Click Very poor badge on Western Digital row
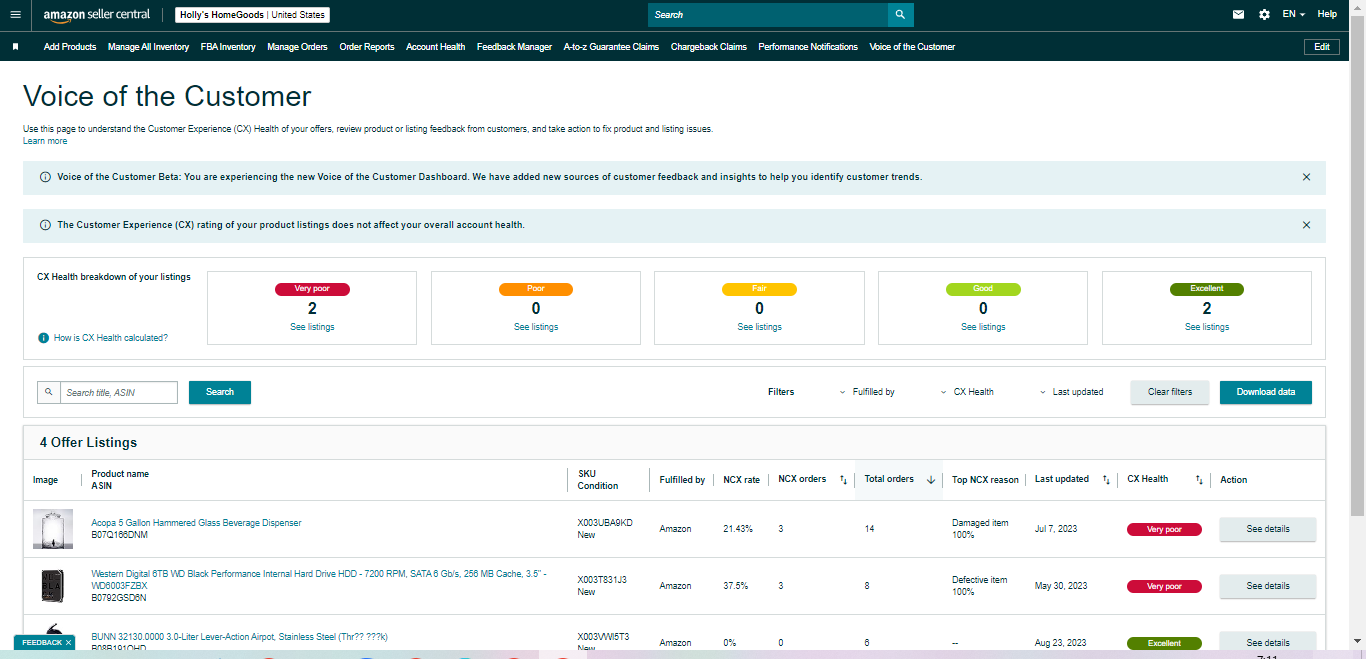 coord(1164,586)
